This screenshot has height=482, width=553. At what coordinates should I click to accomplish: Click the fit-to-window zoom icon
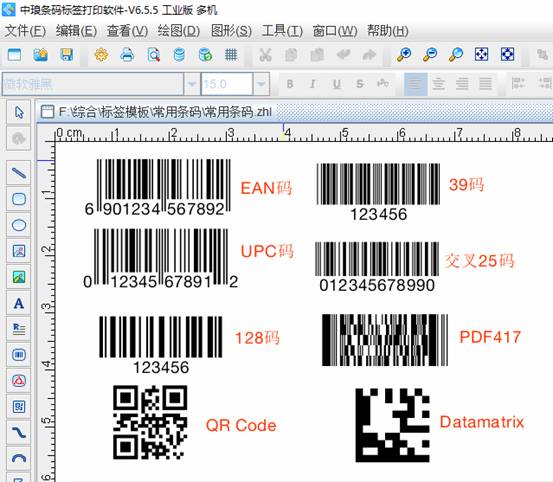(481, 55)
